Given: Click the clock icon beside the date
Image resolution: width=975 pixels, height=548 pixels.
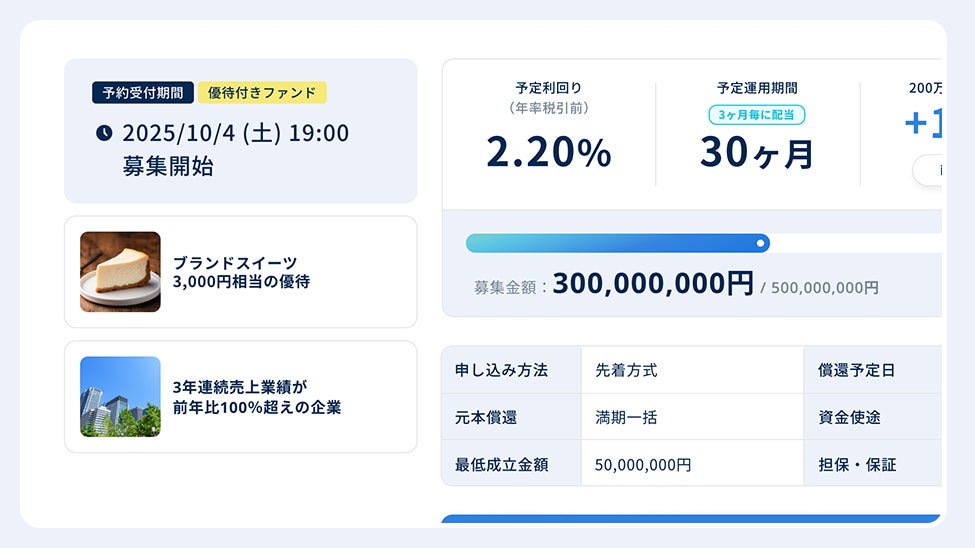Looking at the screenshot, I should click(x=104, y=133).
